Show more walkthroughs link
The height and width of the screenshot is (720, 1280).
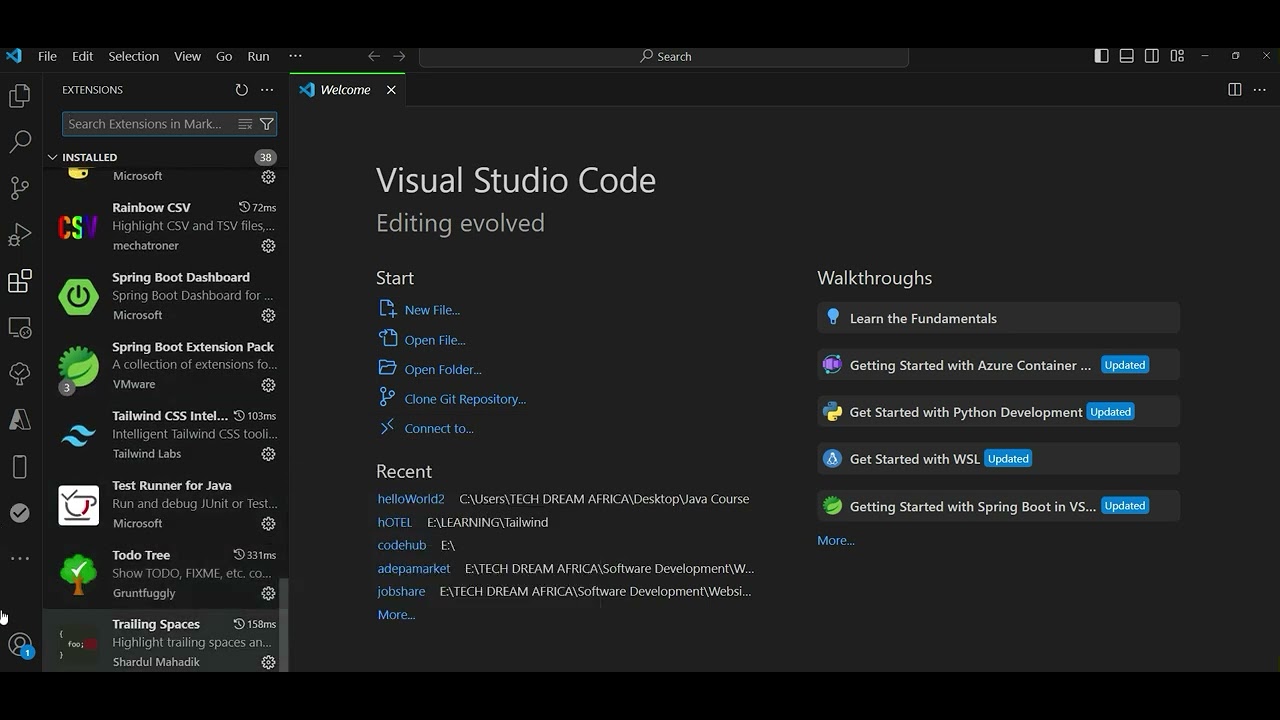click(x=836, y=540)
